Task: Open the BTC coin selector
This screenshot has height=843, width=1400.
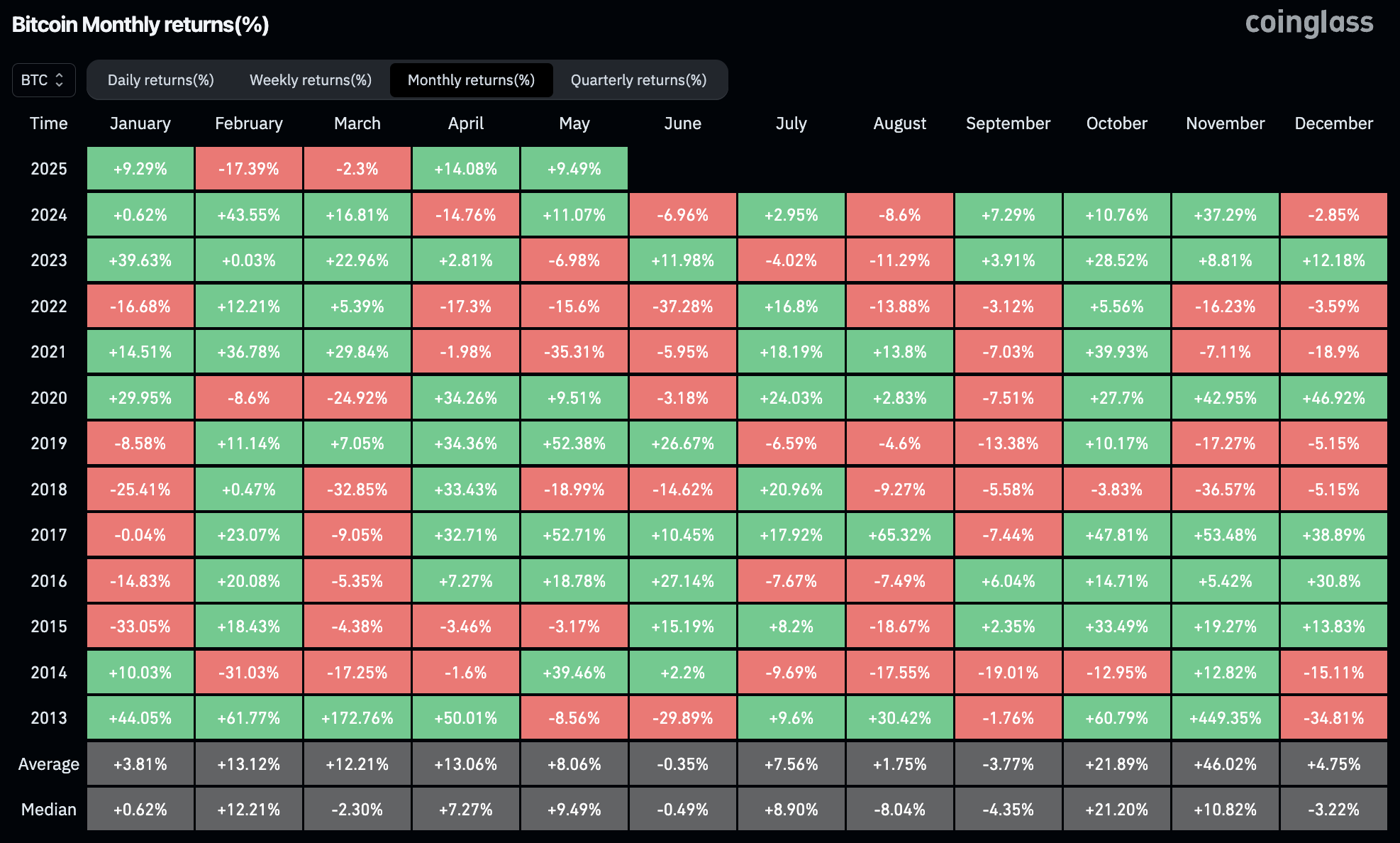Action: point(43,80)
